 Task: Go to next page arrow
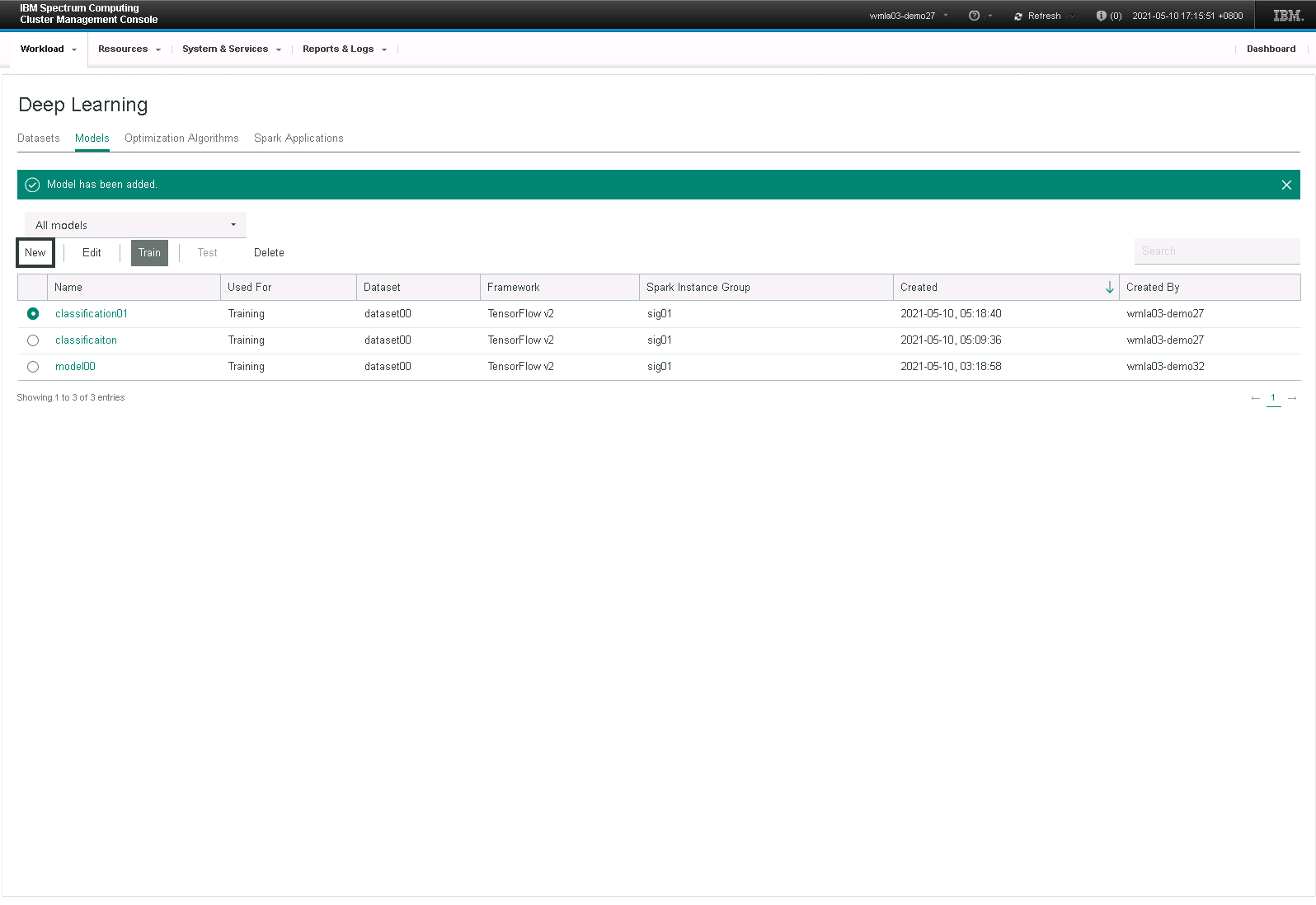[1292, 398]
